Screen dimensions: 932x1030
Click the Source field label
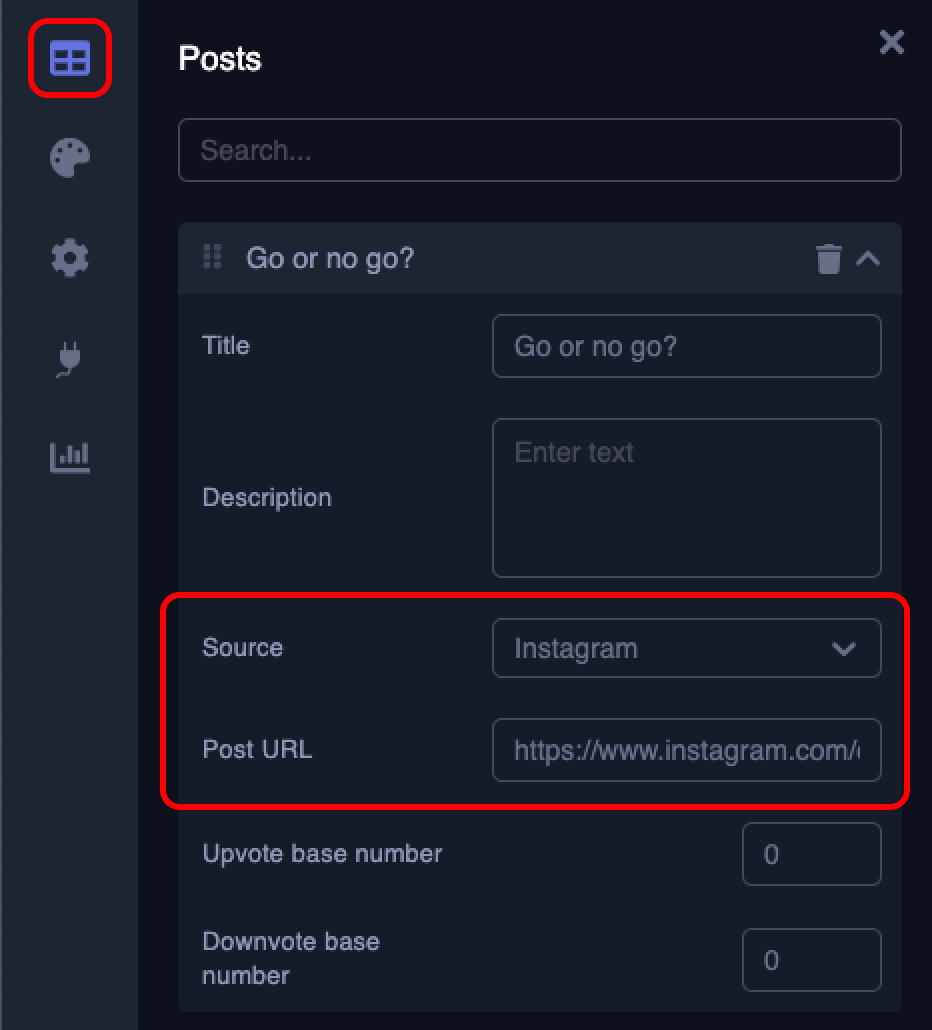[x=243, y=647]
